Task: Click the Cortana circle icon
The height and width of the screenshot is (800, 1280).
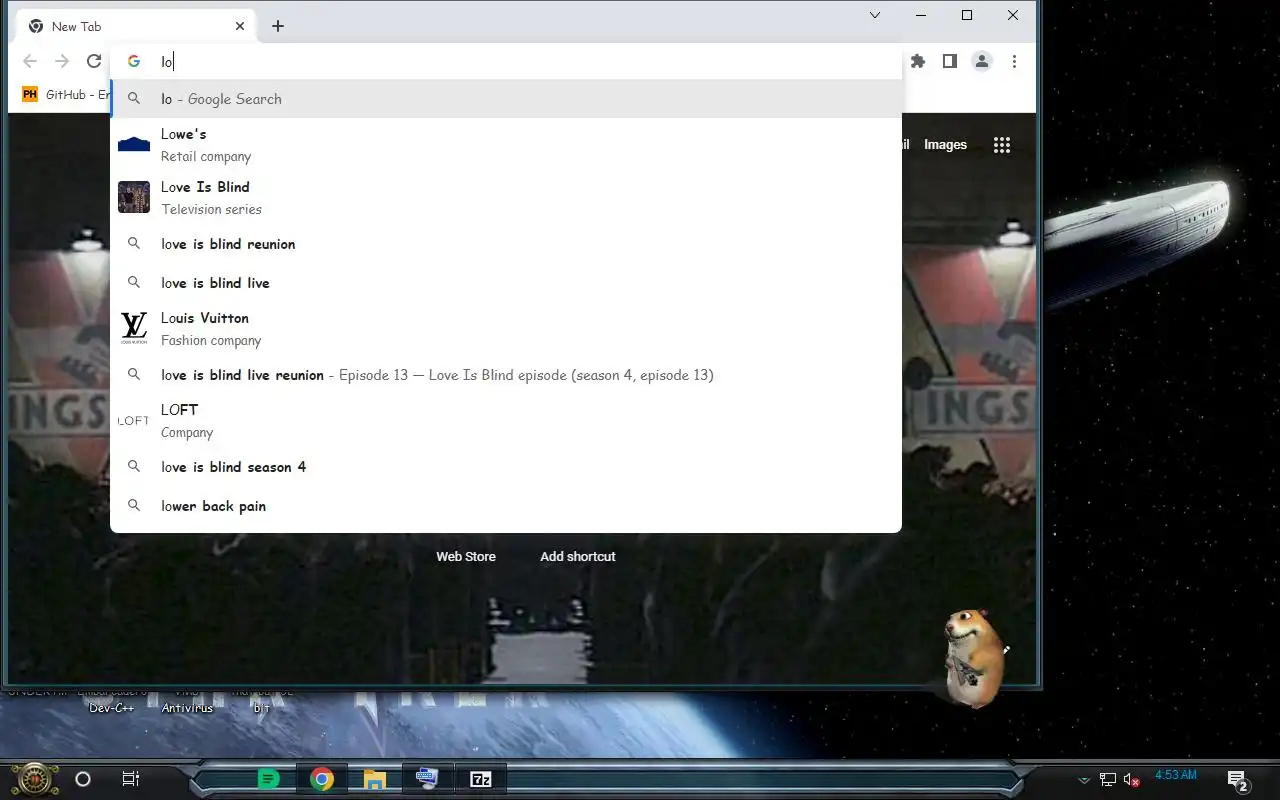Action: (83, 779)
